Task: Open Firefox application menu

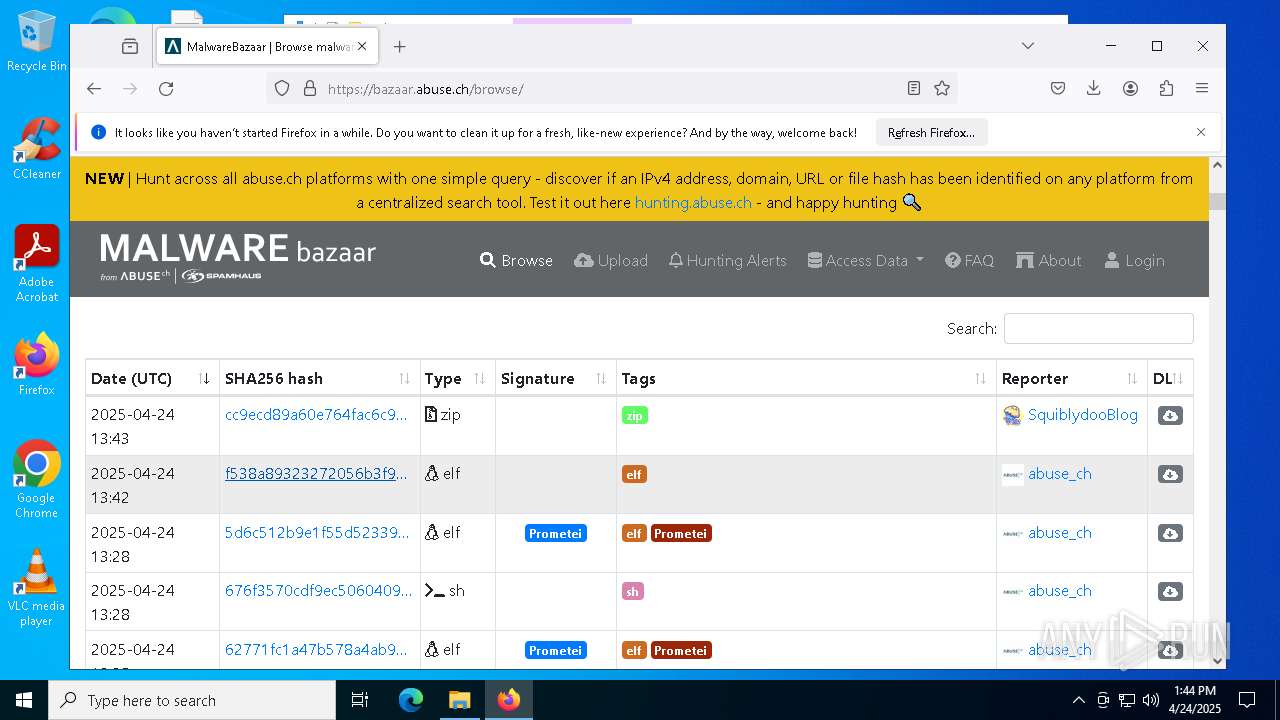Action: pyautogui.click(x=1202, y=88)
